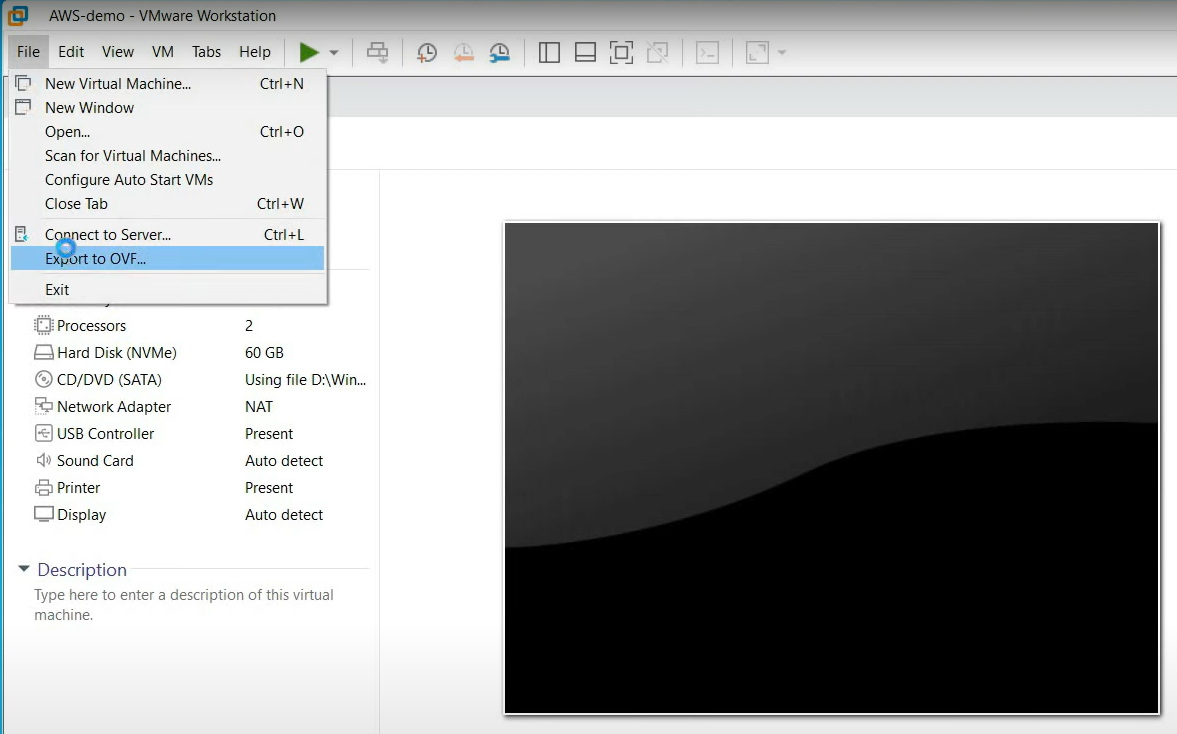
Task: Click the revert to snapshot icon
Action: (x=463, y=53)
